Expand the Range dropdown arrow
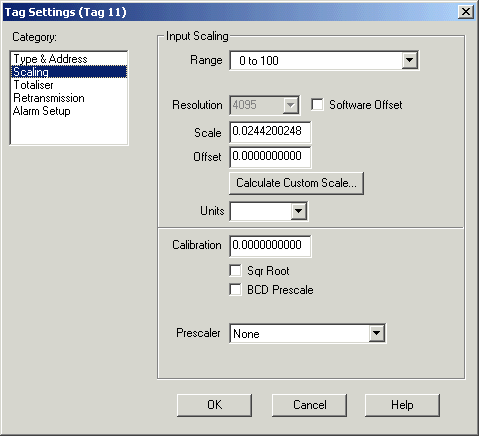Viewport: 479px width, 436px height. (410, 60)
